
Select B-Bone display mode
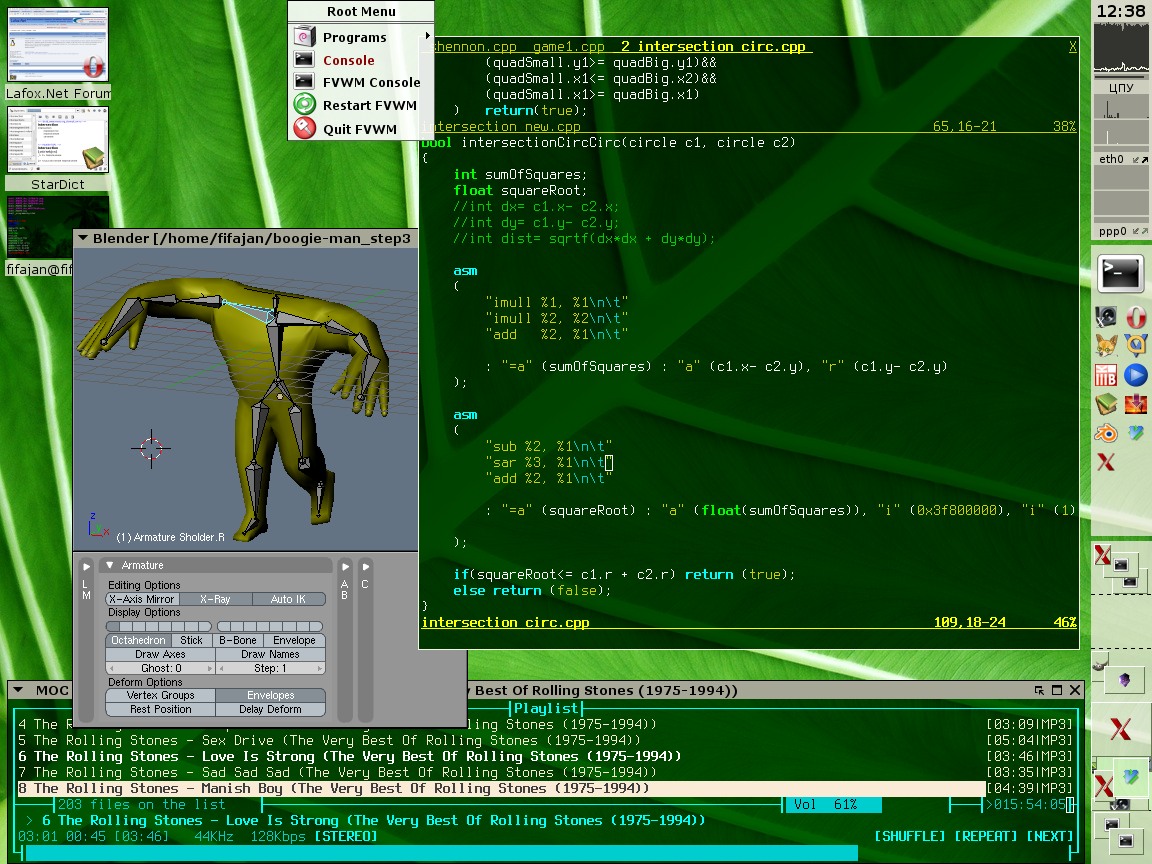point(238,640)
